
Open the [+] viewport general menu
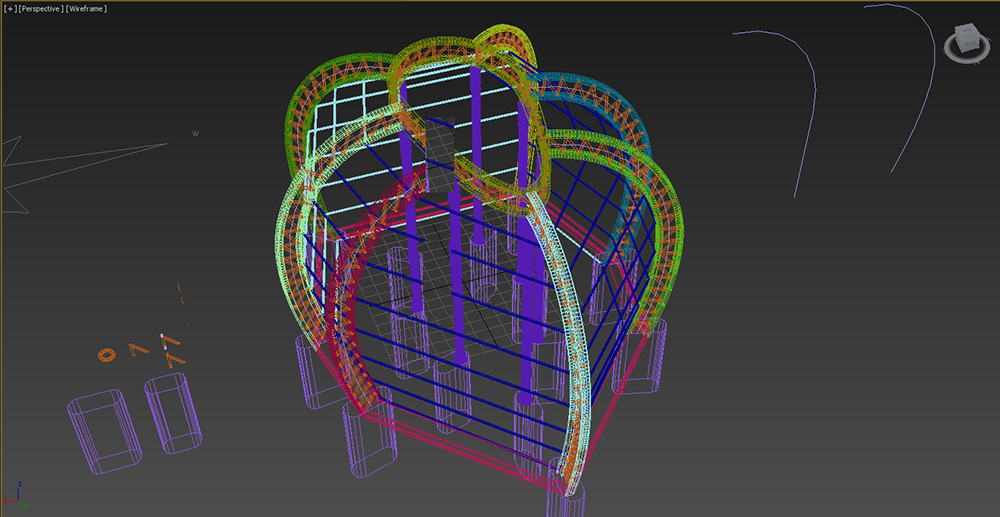[x=9, y=8]
